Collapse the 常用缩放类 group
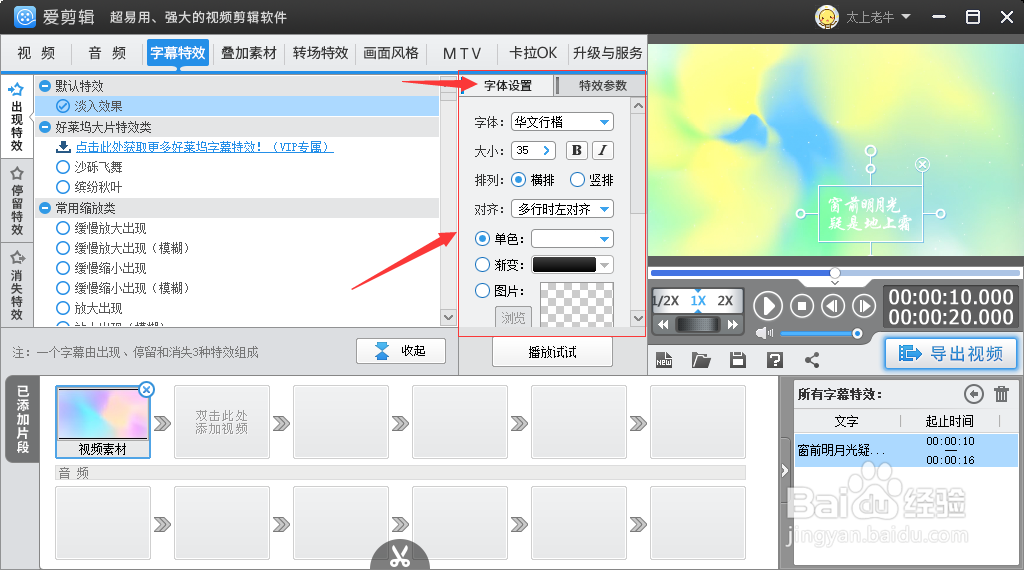1024x570 pixels. click(45, 208)
